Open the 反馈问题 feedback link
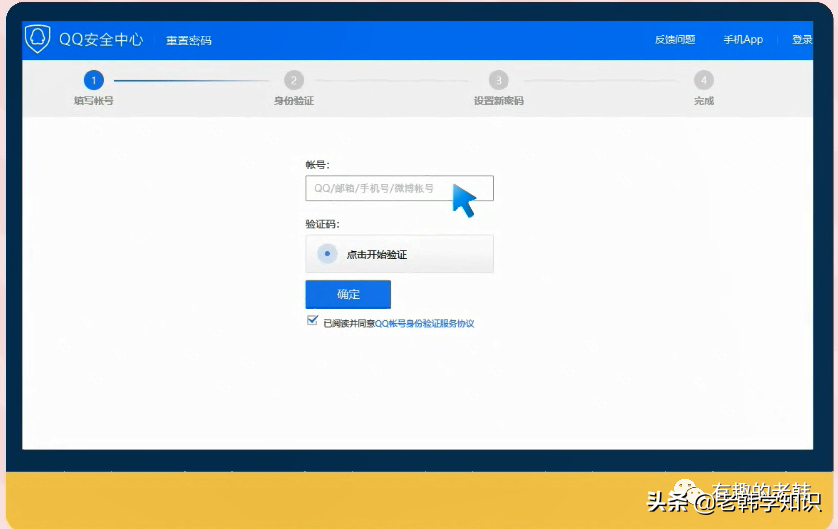838x529 pixels. [x=675, y=40]
